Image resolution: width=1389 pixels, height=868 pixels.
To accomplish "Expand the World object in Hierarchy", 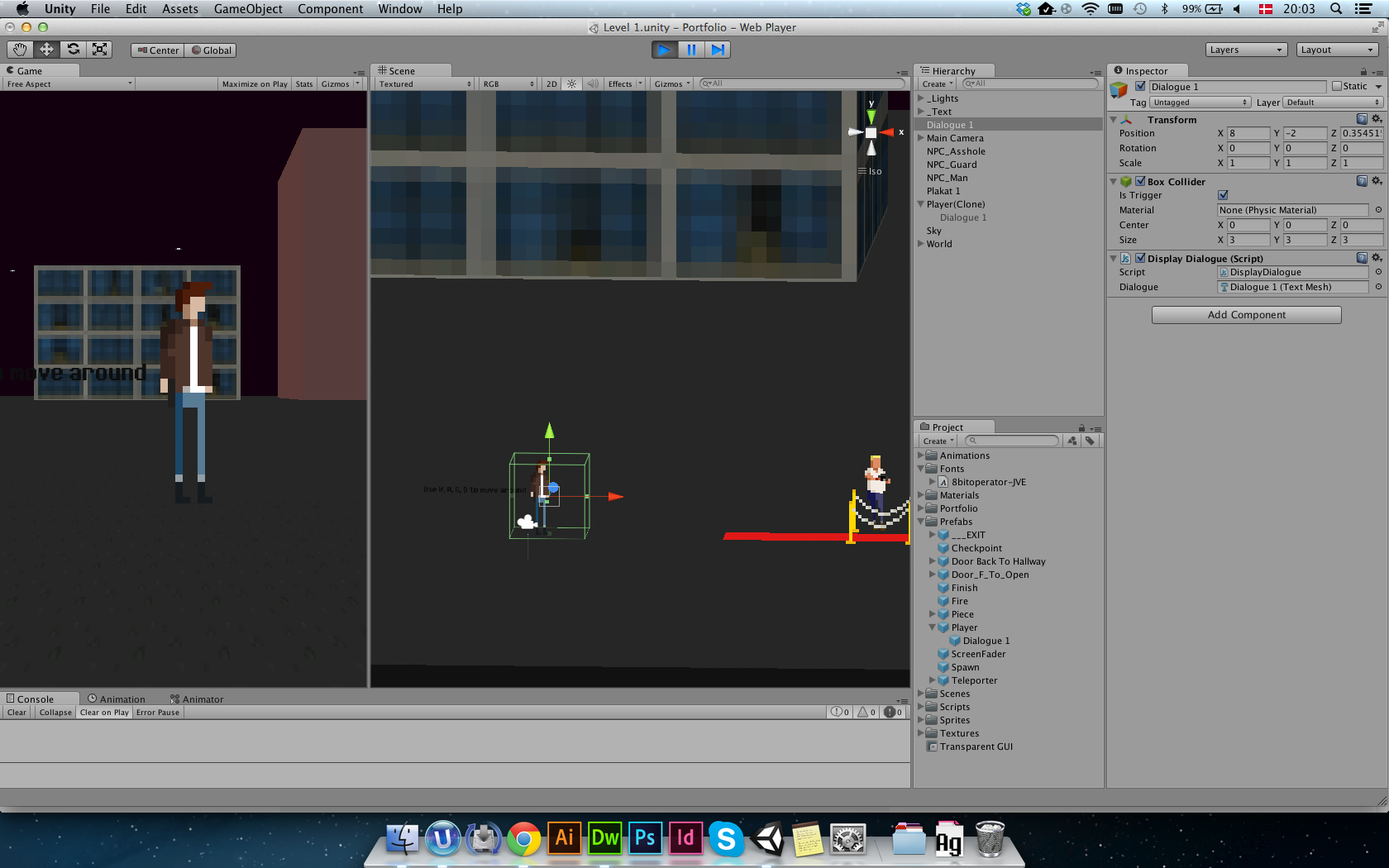I will tap(921, 244).
